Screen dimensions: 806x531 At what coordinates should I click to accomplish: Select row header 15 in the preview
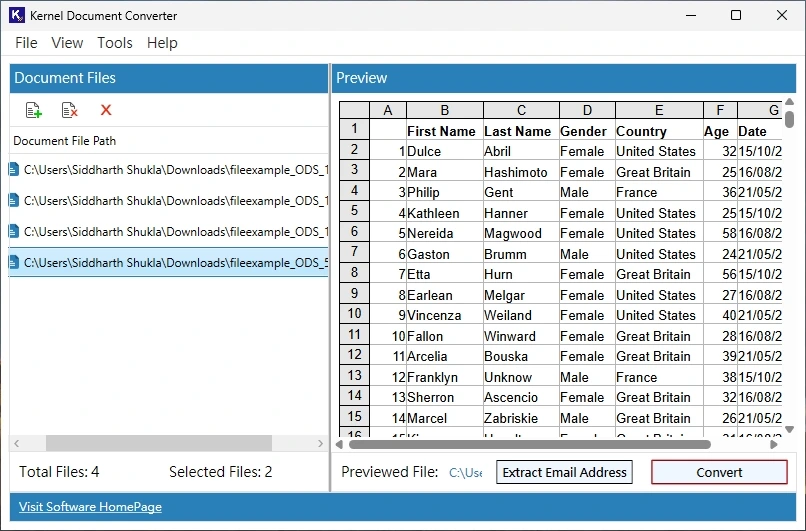[x=354, y=416]
